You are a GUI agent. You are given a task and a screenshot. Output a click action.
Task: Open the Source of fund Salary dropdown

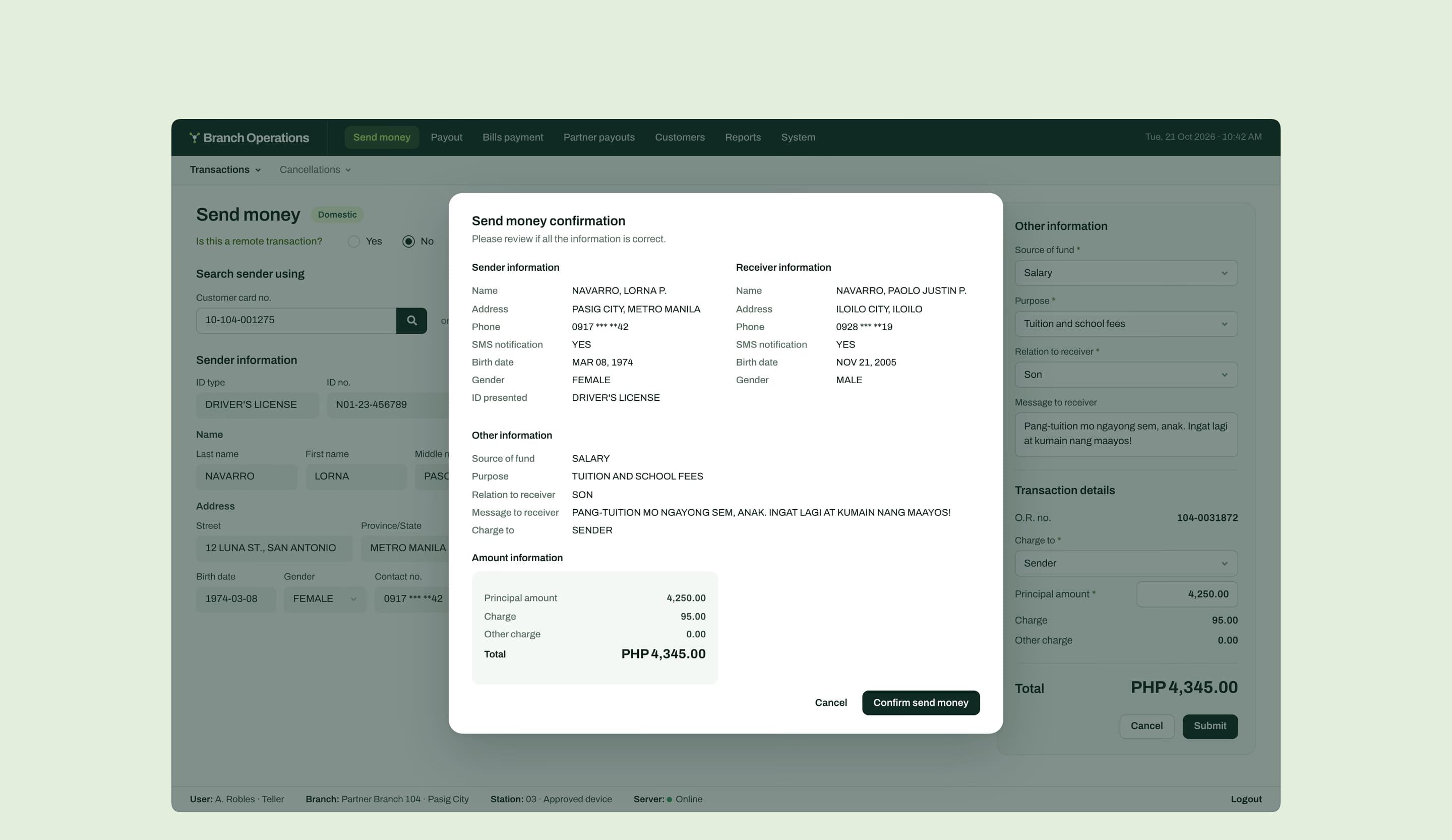click(x=1126, y=273)
